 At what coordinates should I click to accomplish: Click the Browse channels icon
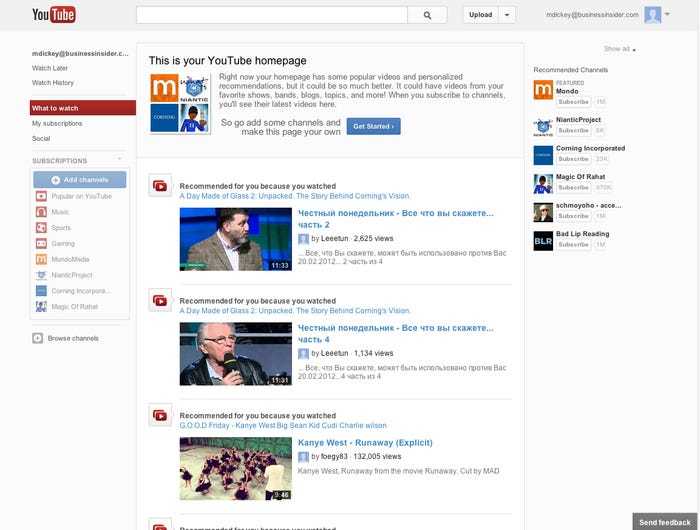[38, 338]
